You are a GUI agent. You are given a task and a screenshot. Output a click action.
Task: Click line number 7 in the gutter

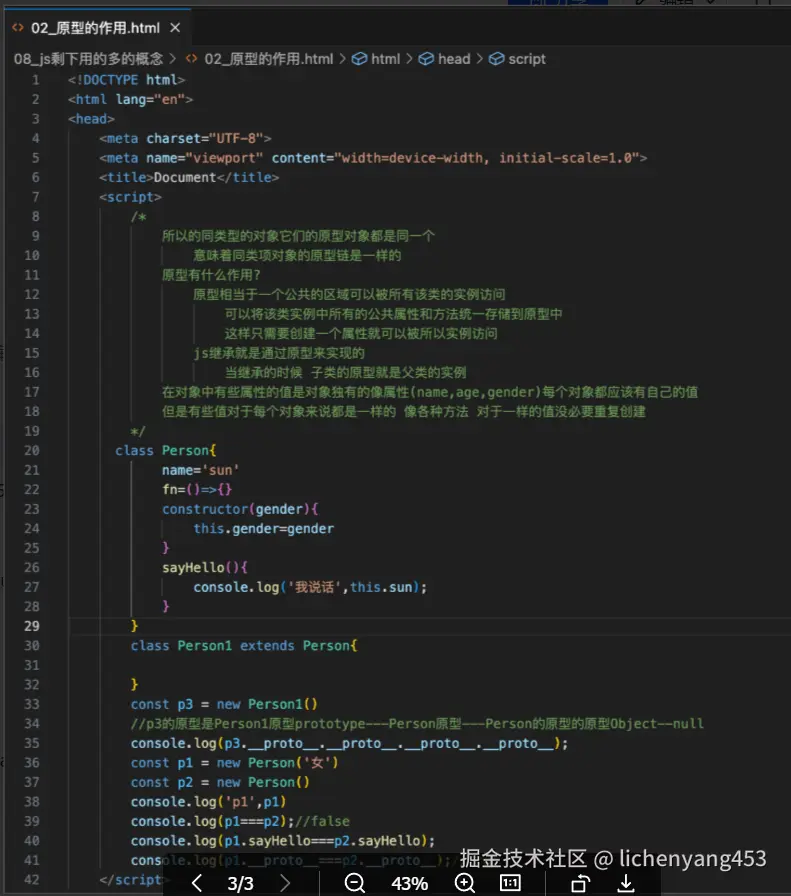click(35, 197)
